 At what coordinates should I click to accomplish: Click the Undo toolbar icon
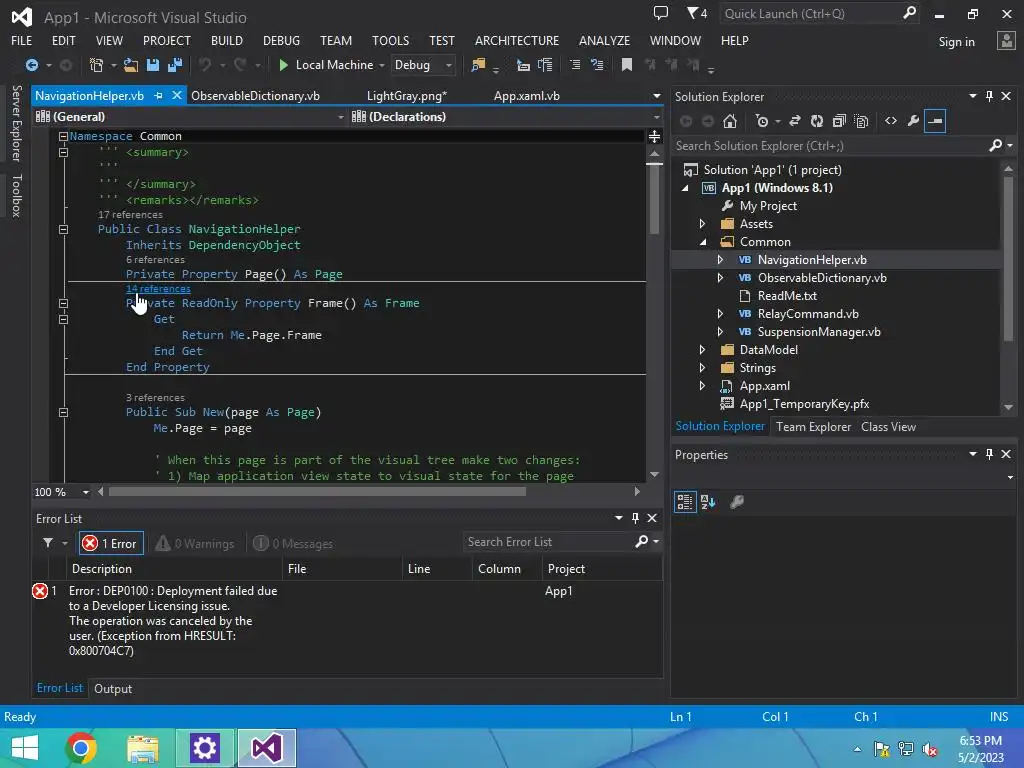click(x=205, y=65)
